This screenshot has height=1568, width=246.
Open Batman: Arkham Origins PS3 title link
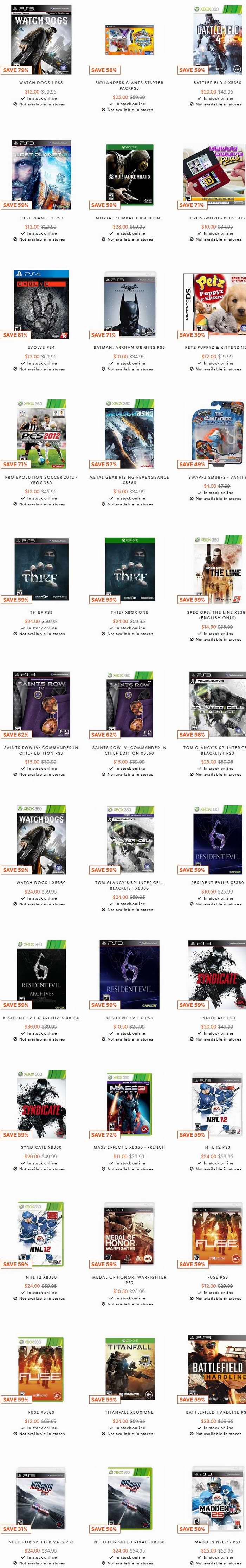(129, 347)
